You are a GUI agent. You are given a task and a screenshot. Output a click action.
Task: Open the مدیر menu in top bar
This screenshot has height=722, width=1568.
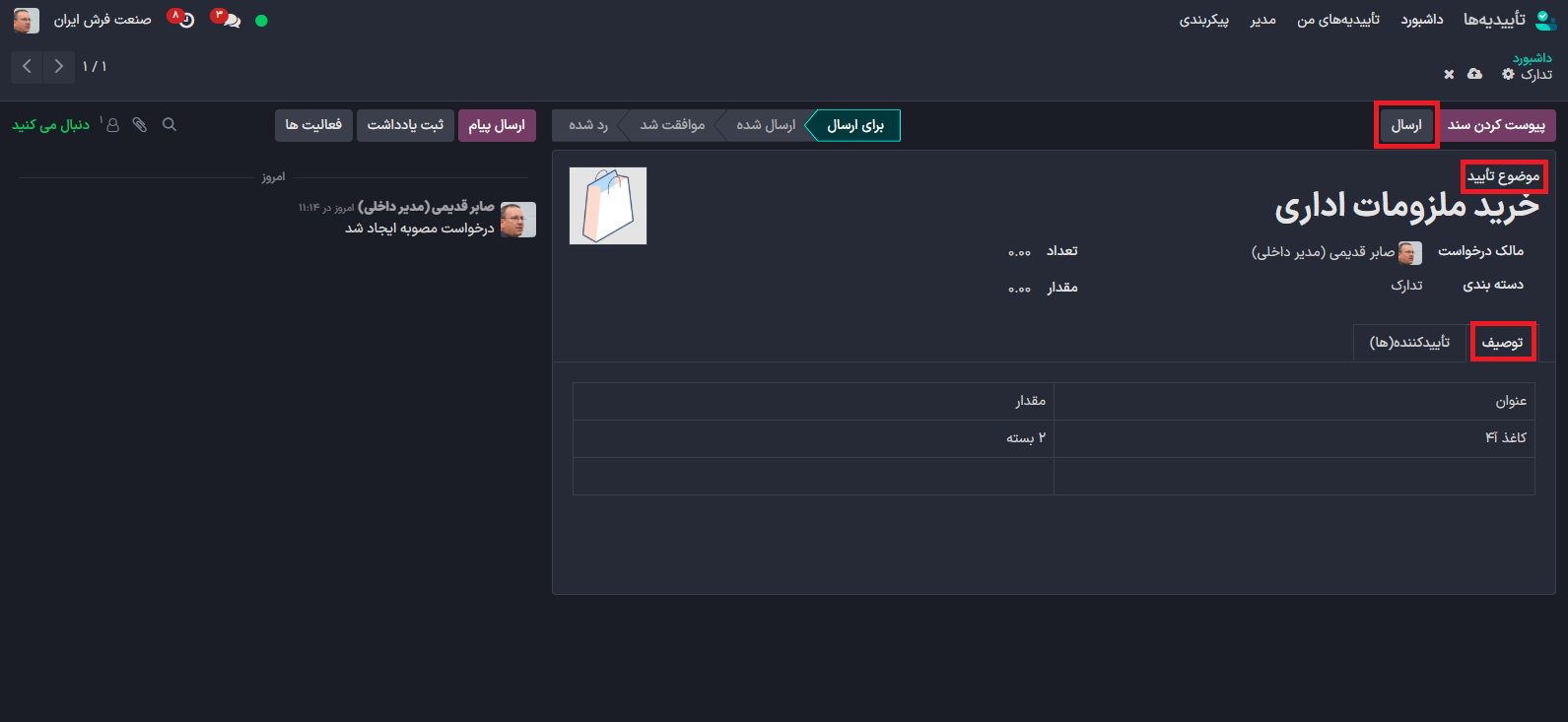[x=1262, y=20]
